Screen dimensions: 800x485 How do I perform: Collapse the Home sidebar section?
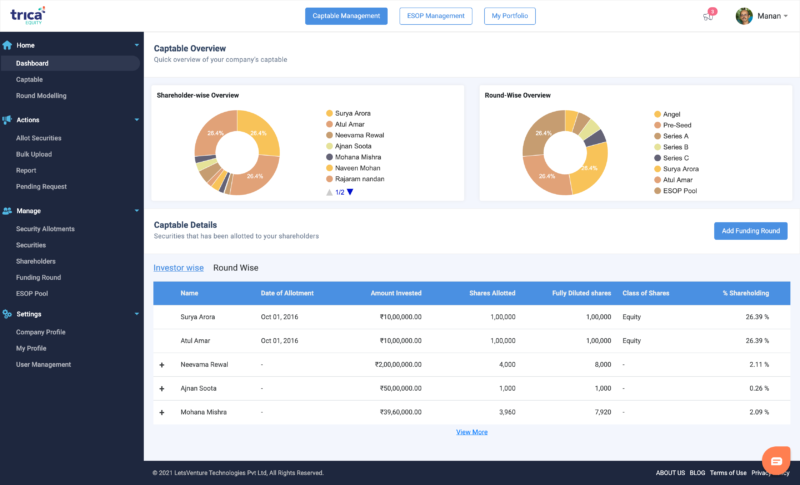(x=136, y=45)
